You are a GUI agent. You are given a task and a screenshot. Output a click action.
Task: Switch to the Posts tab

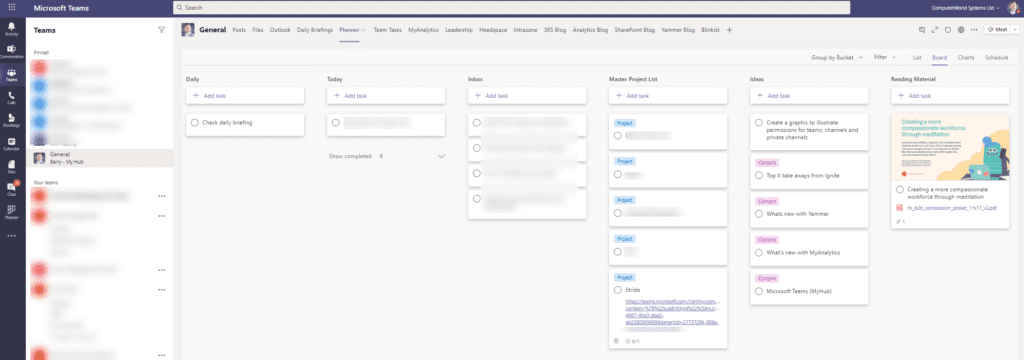[239, 29]
